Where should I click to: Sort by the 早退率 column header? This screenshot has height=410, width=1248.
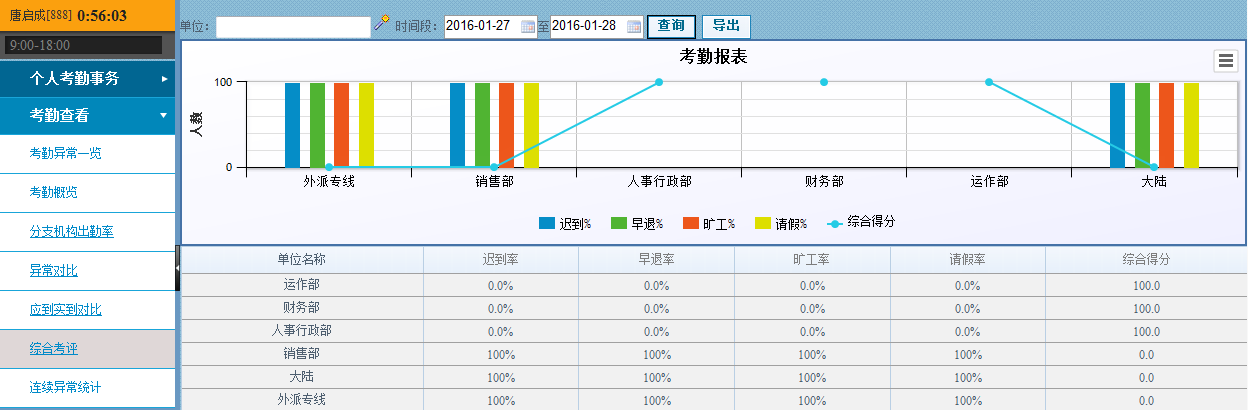[x=656, y=259]
